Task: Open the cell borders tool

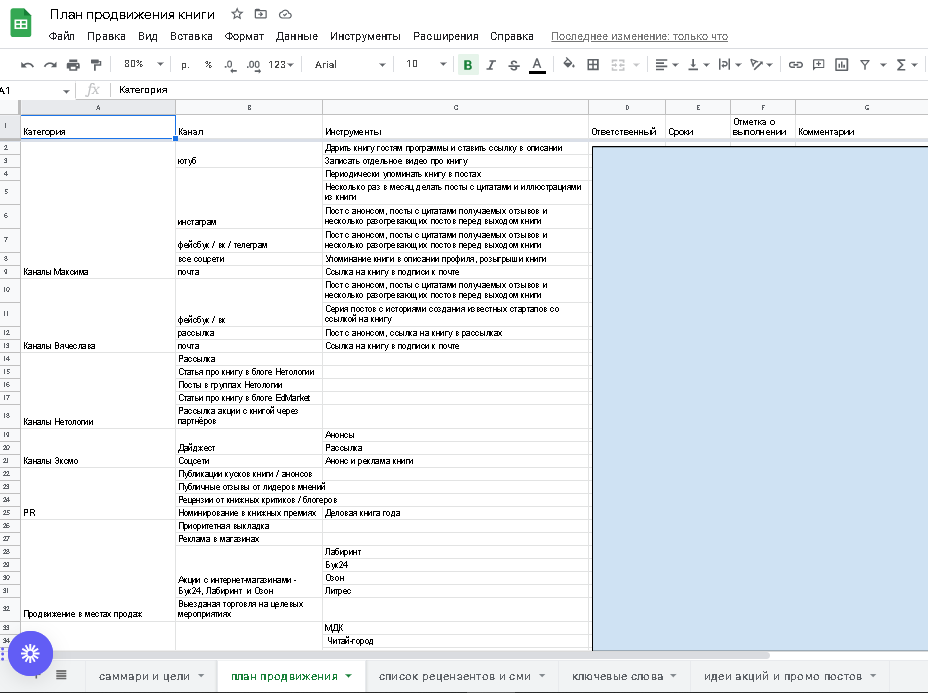Action: click(593, 65)
